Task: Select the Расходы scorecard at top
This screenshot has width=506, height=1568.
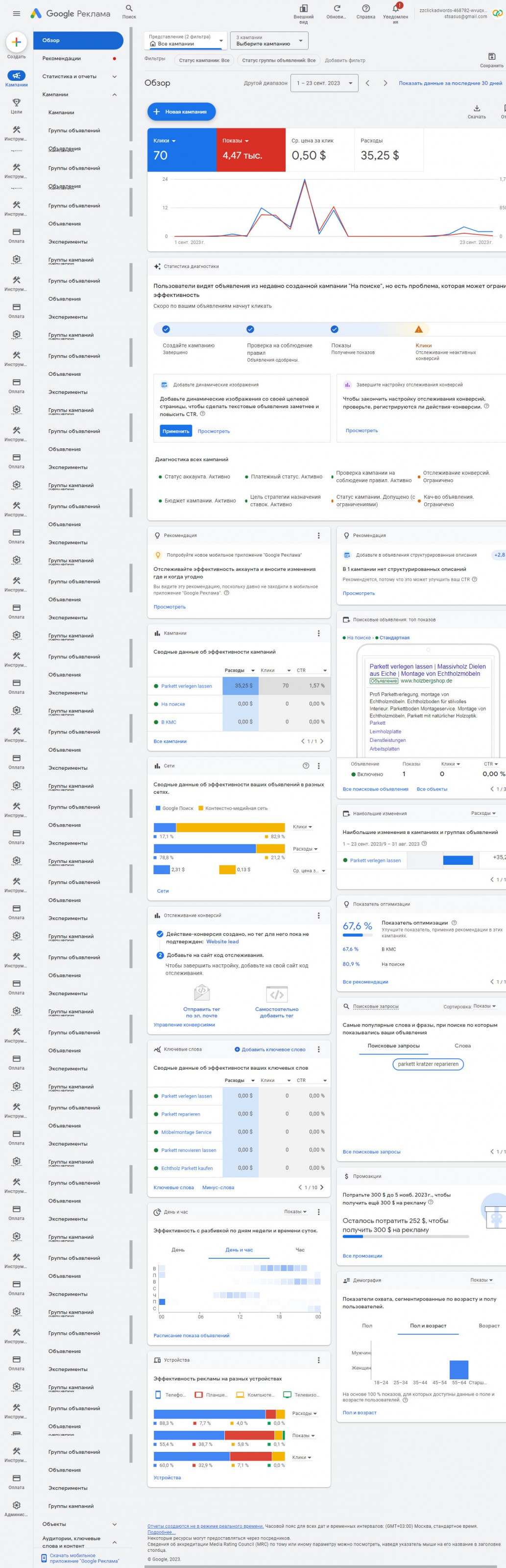Action: pos(388,150)
